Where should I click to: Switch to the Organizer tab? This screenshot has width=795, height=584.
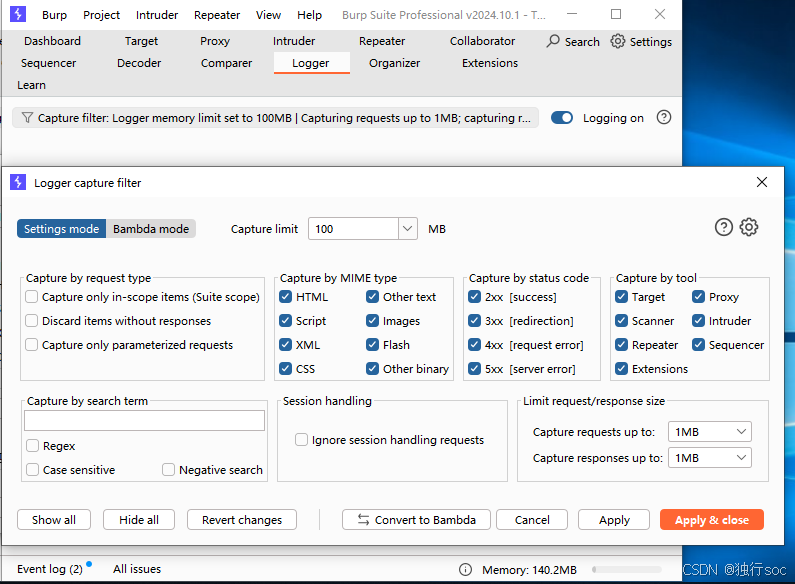click(394, 63)
